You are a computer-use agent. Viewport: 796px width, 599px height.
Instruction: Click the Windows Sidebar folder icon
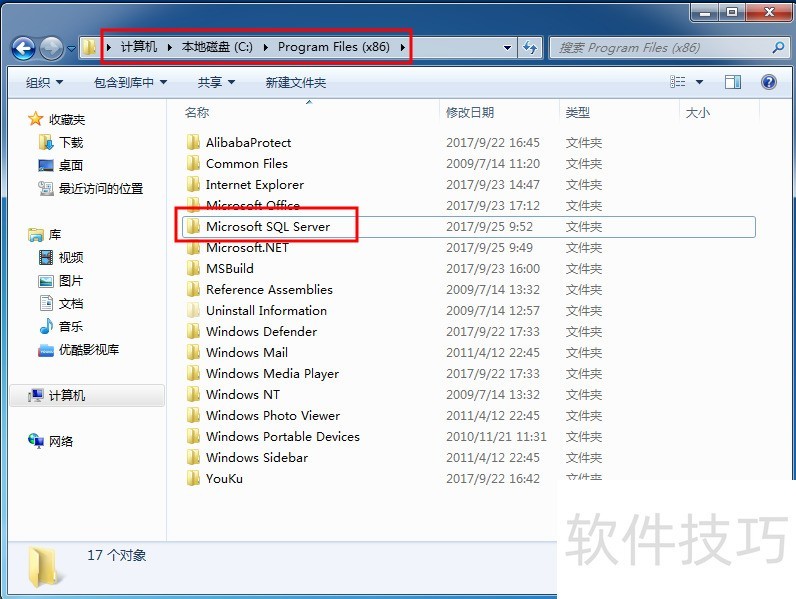(193, 457)
